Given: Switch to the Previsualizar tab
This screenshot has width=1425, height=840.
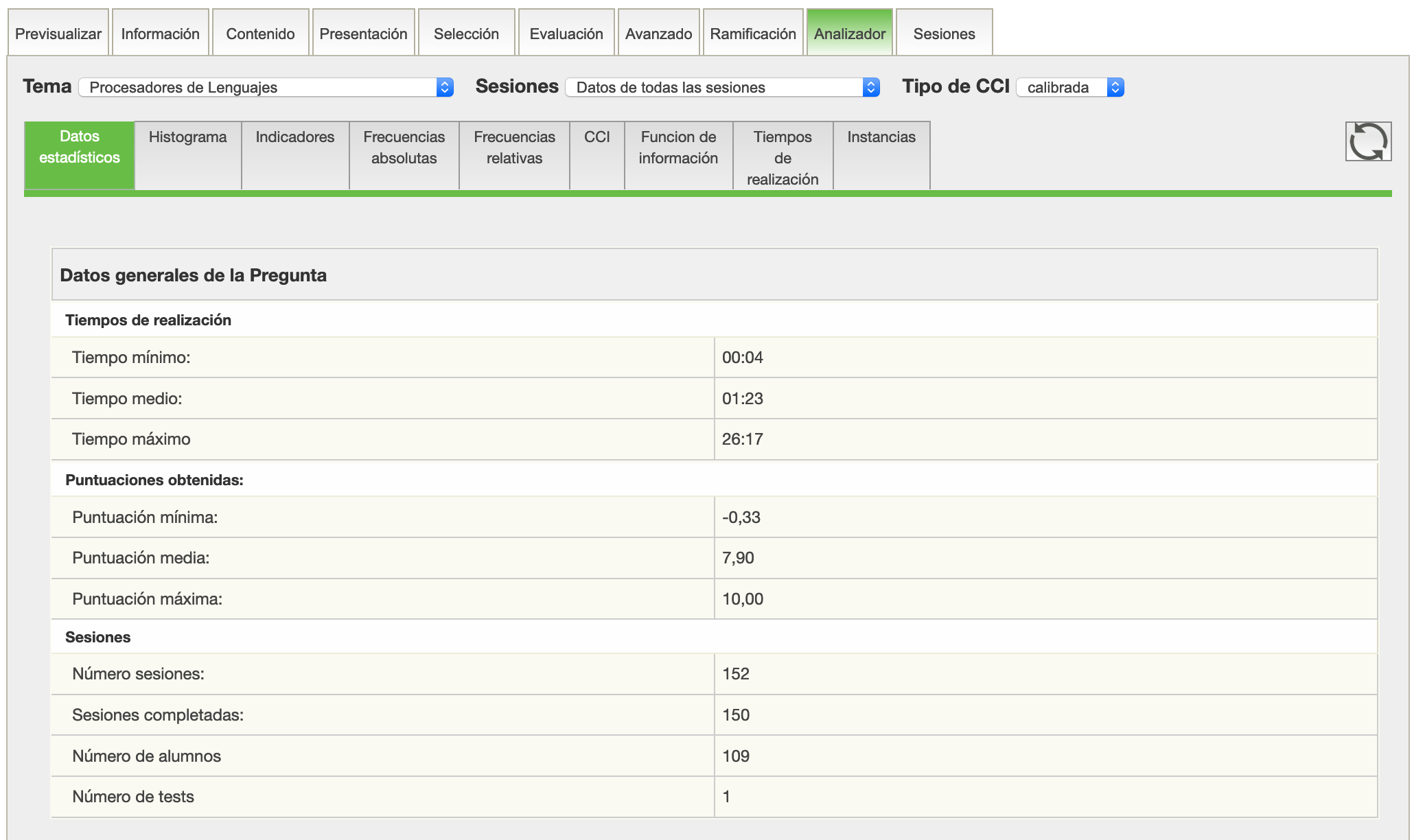Looking at the screenshot, I should (58, 34).
